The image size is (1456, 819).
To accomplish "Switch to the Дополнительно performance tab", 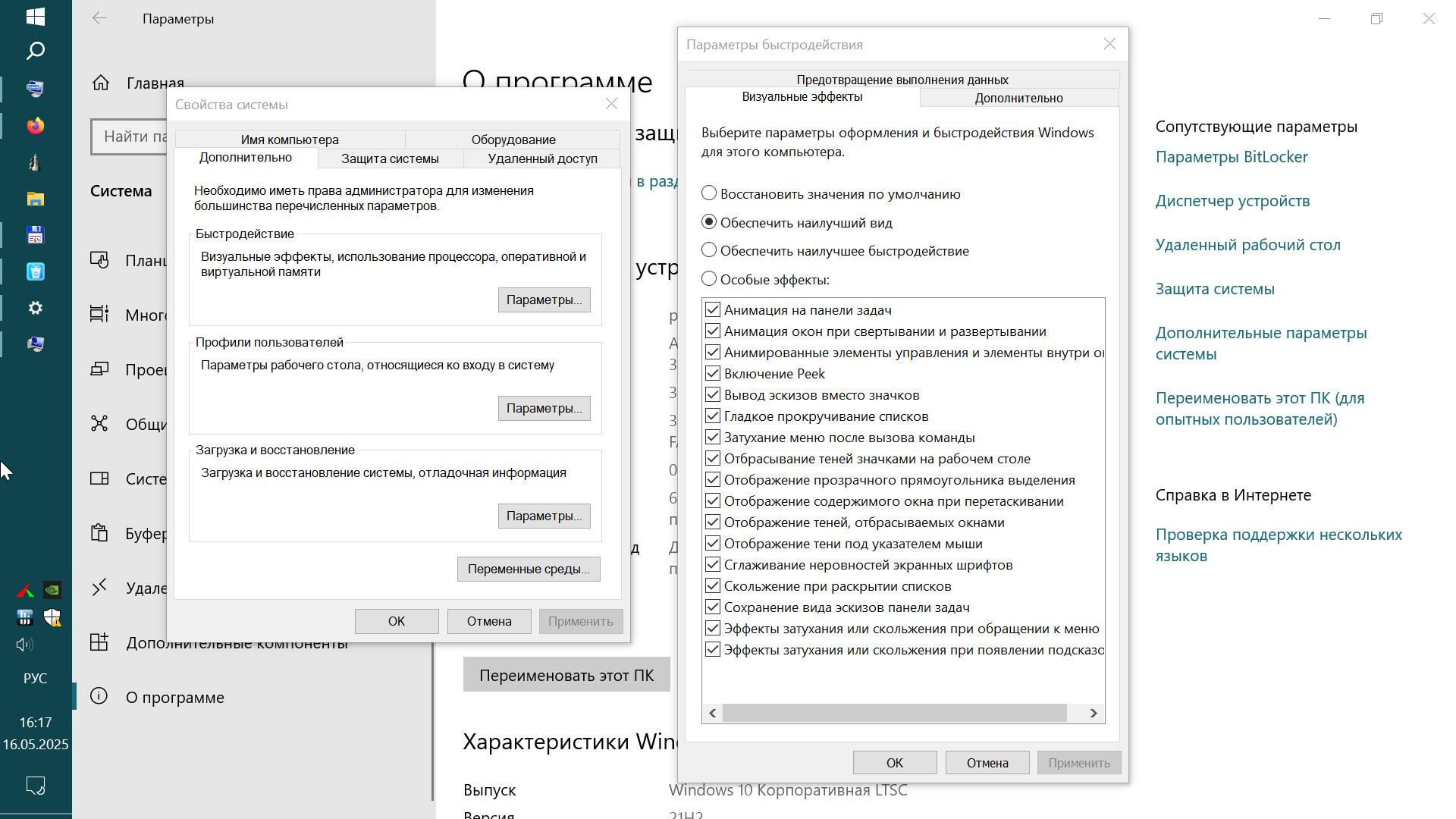I will click(x=1018, y=98).
